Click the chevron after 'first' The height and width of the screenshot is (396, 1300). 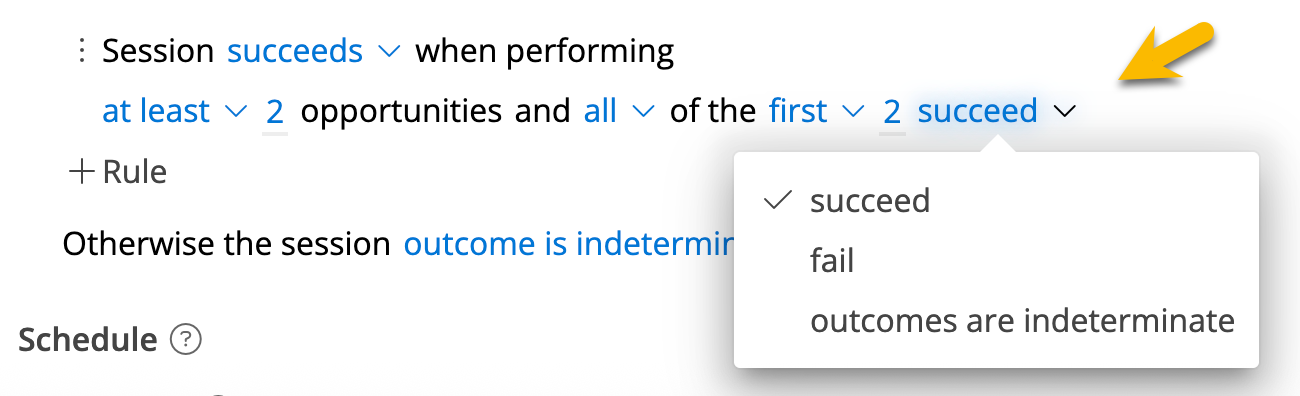(853, 111)
